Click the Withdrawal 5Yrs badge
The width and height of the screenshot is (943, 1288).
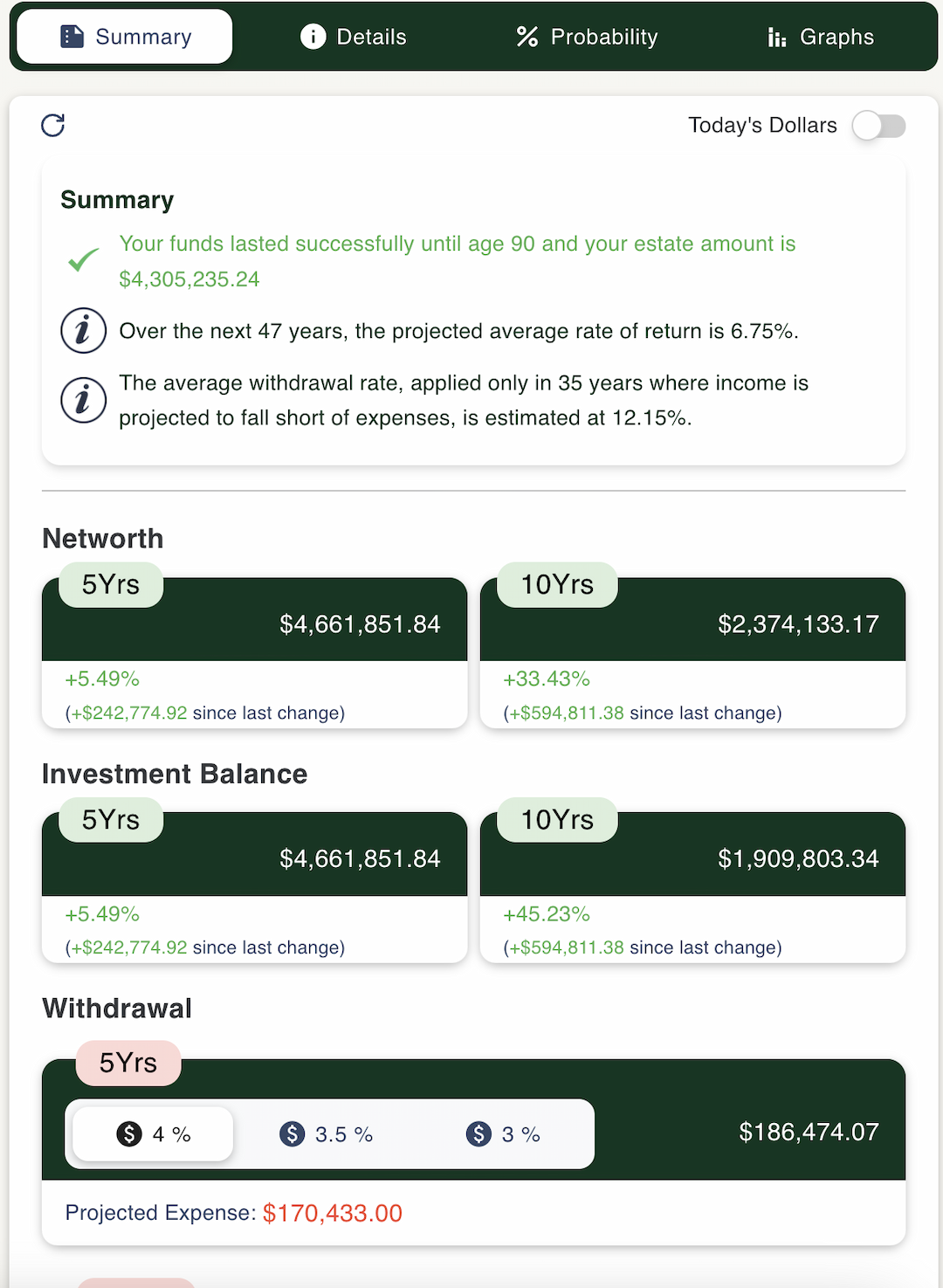pyautogui.click(x=128, y=1063)
